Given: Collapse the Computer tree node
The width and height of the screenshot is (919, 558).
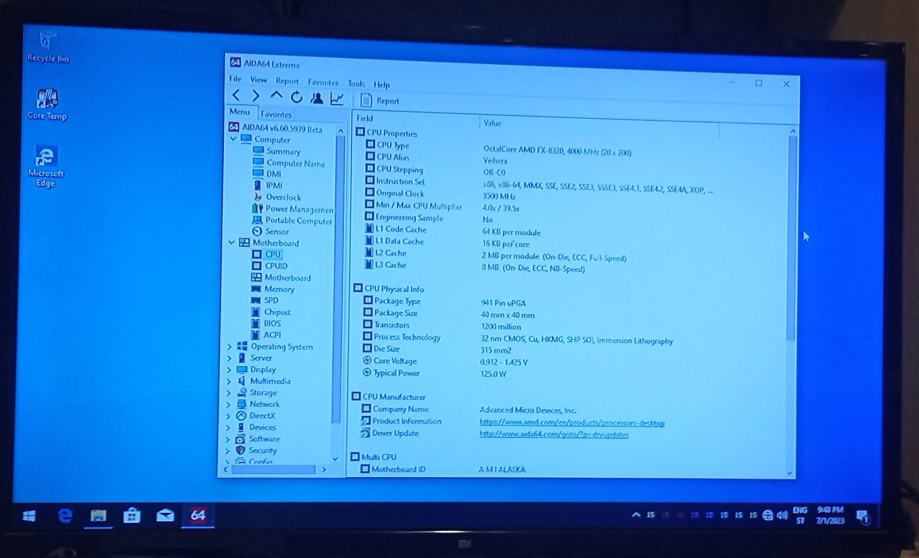Looking at the screenshot, I should click(233, 139).
